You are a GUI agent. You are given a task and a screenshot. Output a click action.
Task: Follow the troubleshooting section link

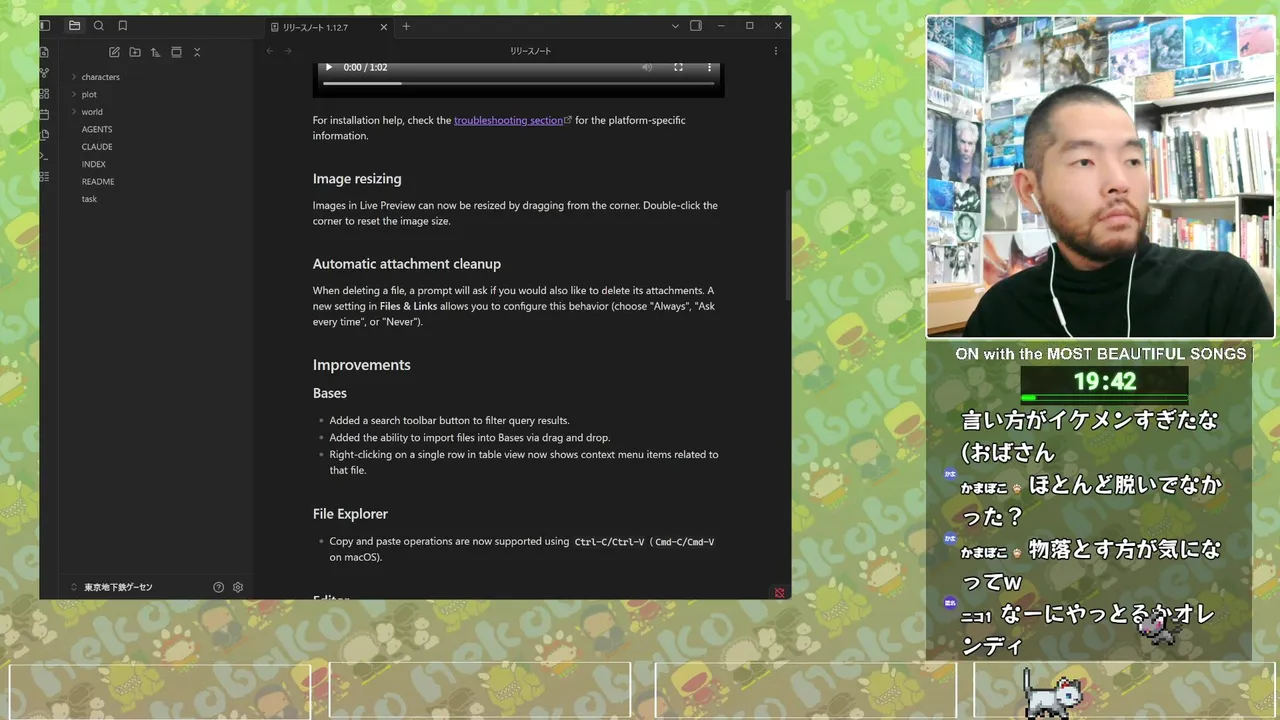[509, 120]
